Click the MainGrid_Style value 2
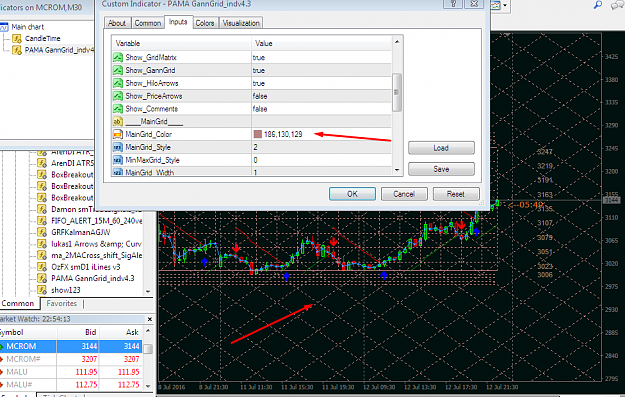The width and height of the screenshot is (625, 397). [256, 147]
